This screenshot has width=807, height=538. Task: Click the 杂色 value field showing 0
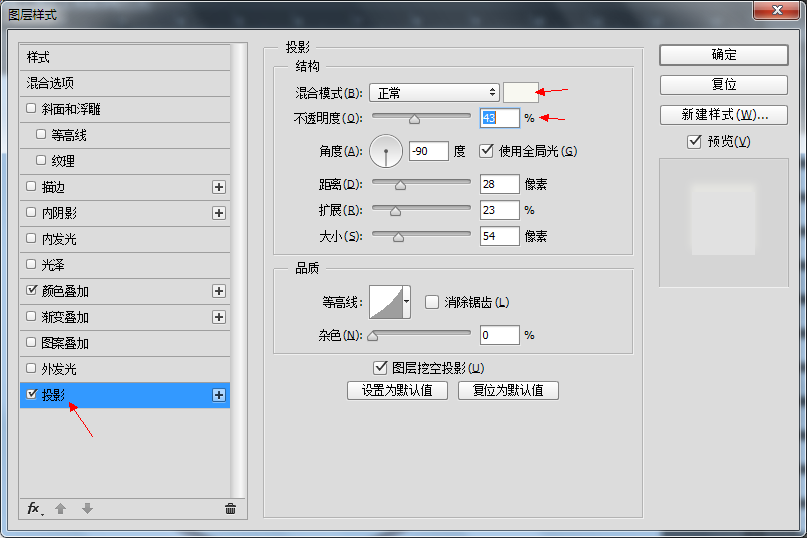tap(499, 335)
